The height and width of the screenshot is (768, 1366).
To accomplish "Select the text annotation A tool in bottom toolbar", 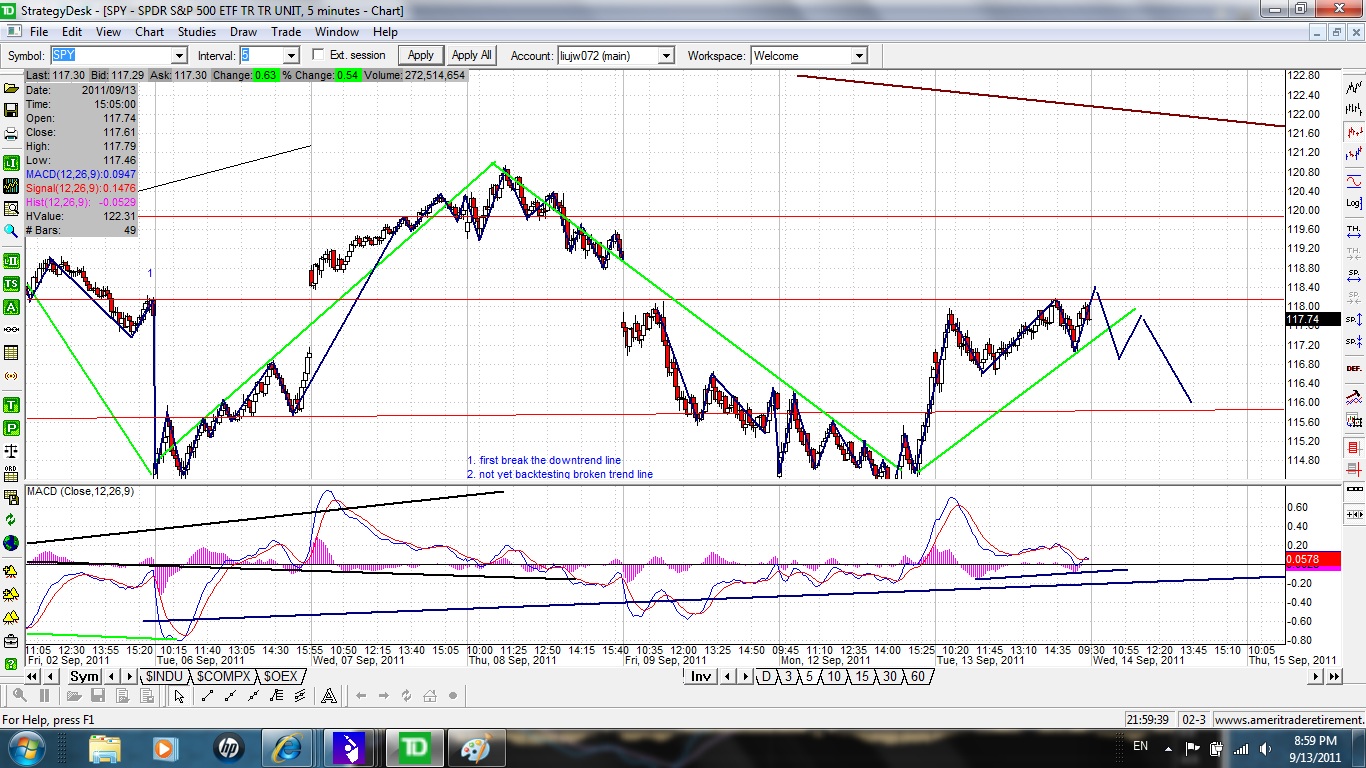I will coord(327,696).
